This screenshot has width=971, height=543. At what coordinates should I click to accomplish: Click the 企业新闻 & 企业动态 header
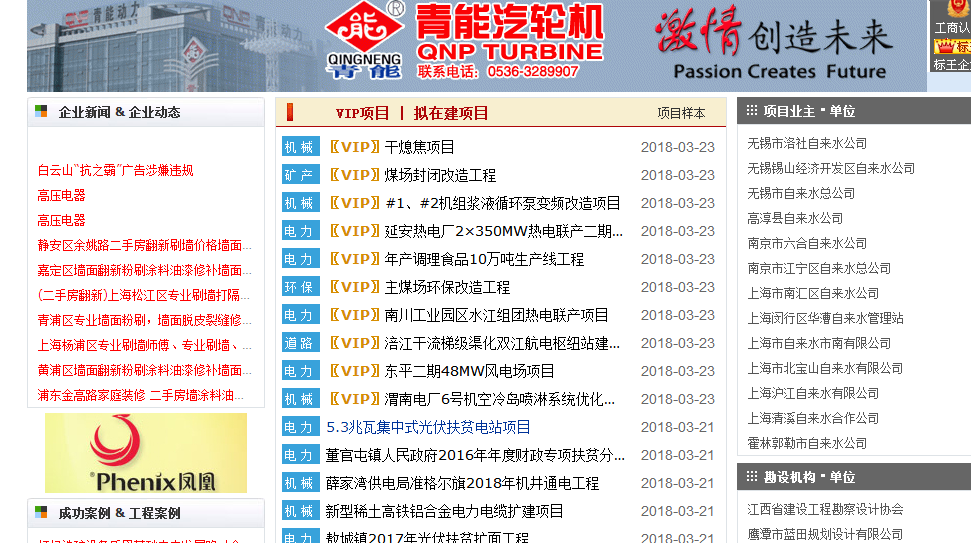point(120,112)
